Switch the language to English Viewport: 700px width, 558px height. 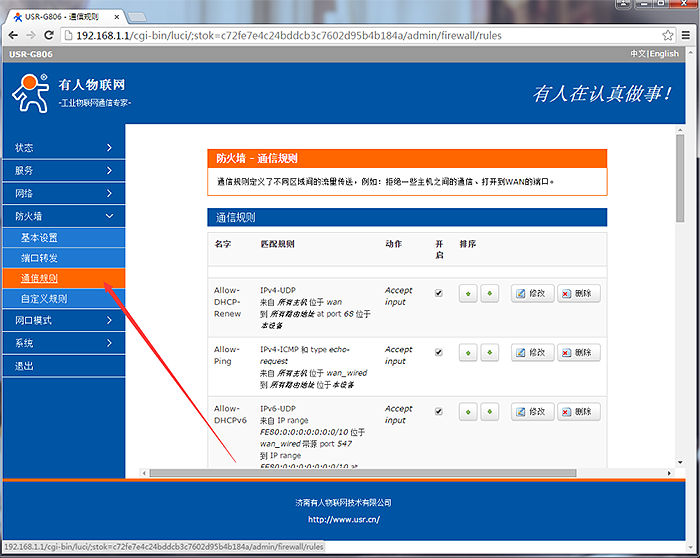pyautogui.click(x=664, y=54)
